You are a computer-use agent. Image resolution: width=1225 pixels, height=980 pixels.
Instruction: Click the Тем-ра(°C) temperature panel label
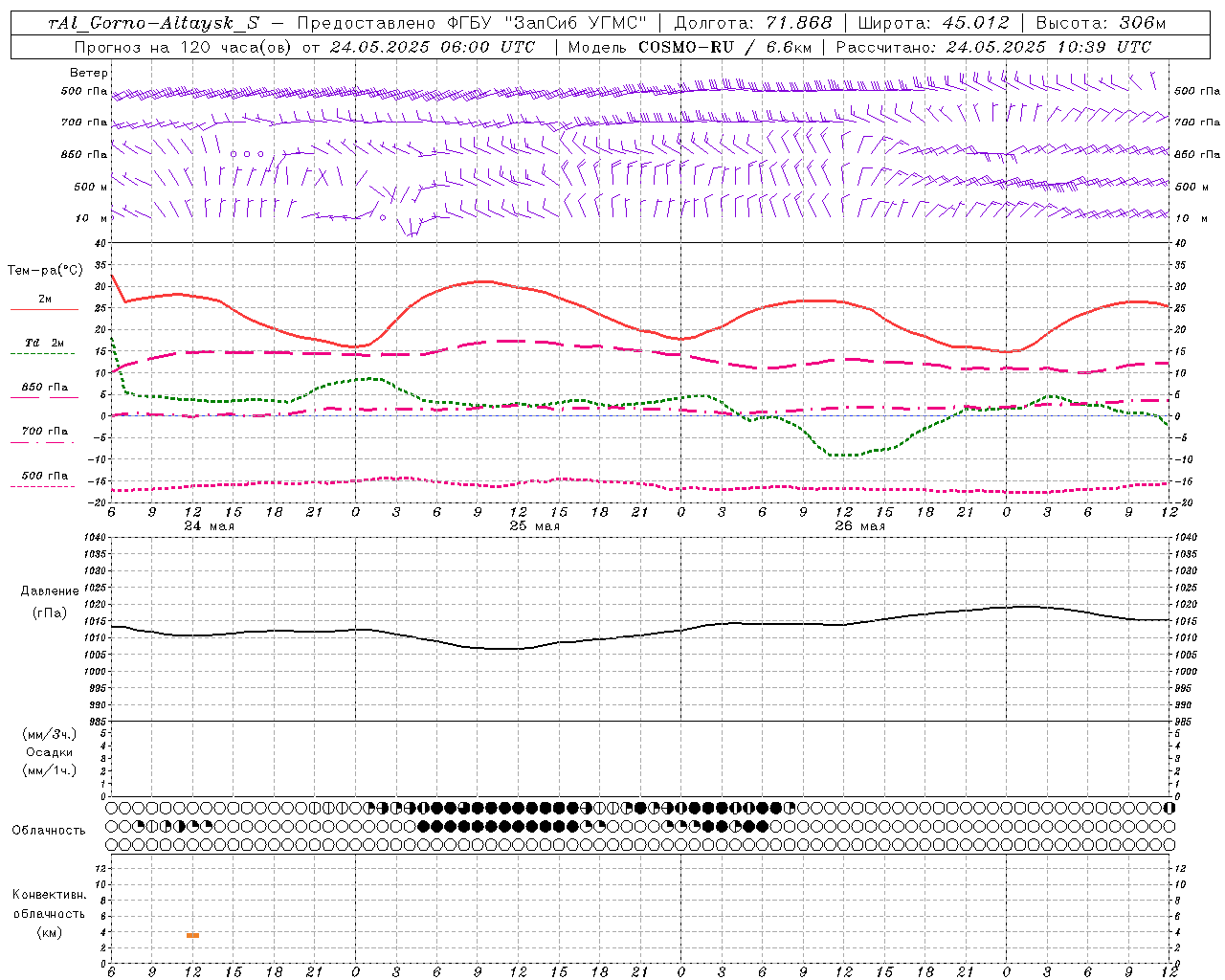[x=45, y=271]
